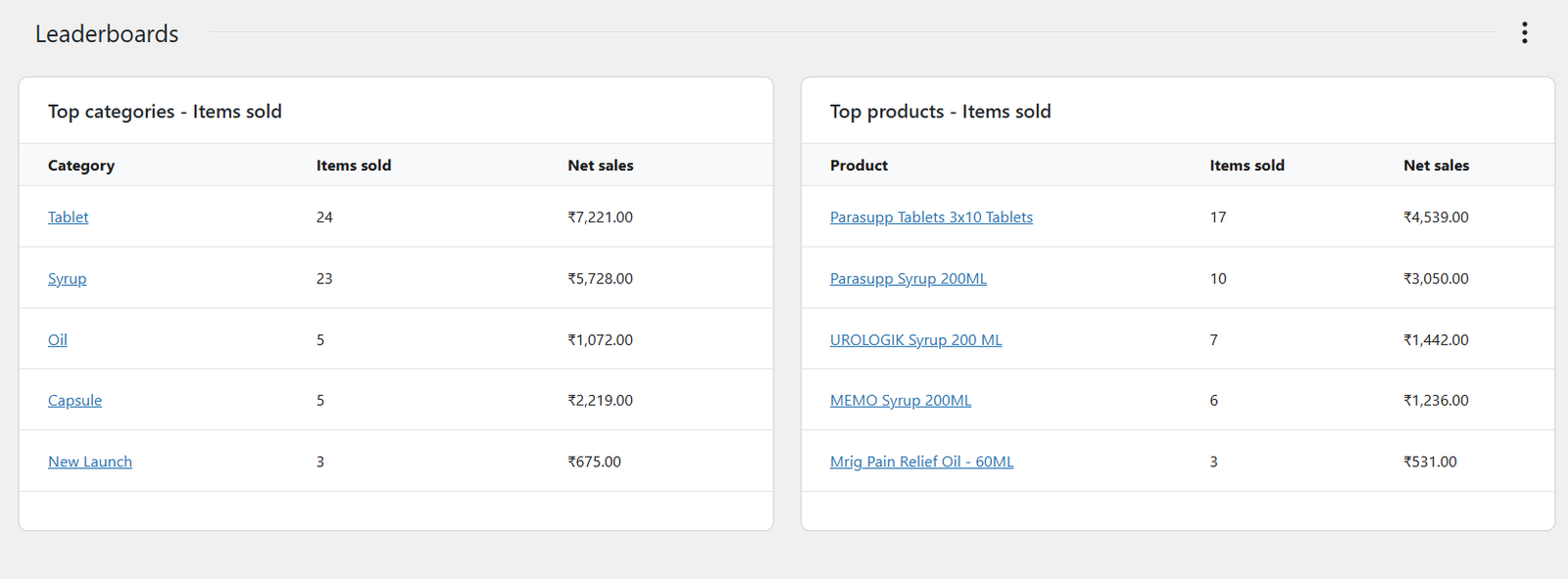Click Capsule net sales ₹2,219.00
1568x579 pixels.
pyautogui.click(x=601, y=401)
